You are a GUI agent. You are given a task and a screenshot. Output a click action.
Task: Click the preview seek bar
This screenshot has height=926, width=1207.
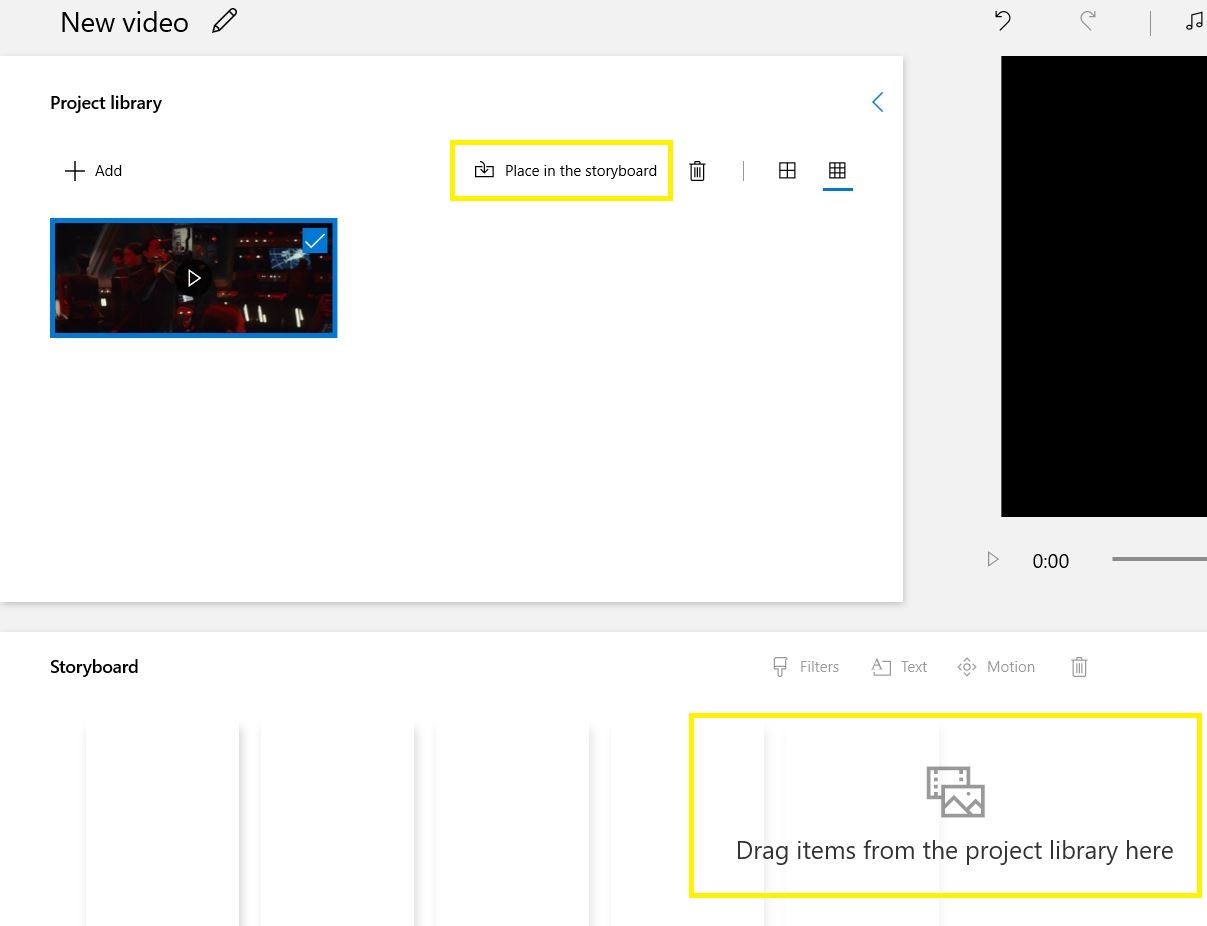(1160, 559)
